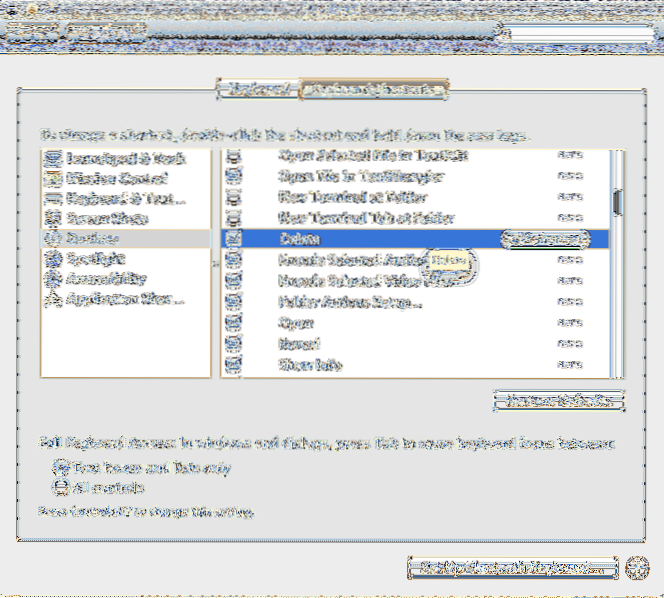This screenshot has width=664, height=598.
Task: Switch to the Keyboard Shortcuts tab
Action: 374,90
